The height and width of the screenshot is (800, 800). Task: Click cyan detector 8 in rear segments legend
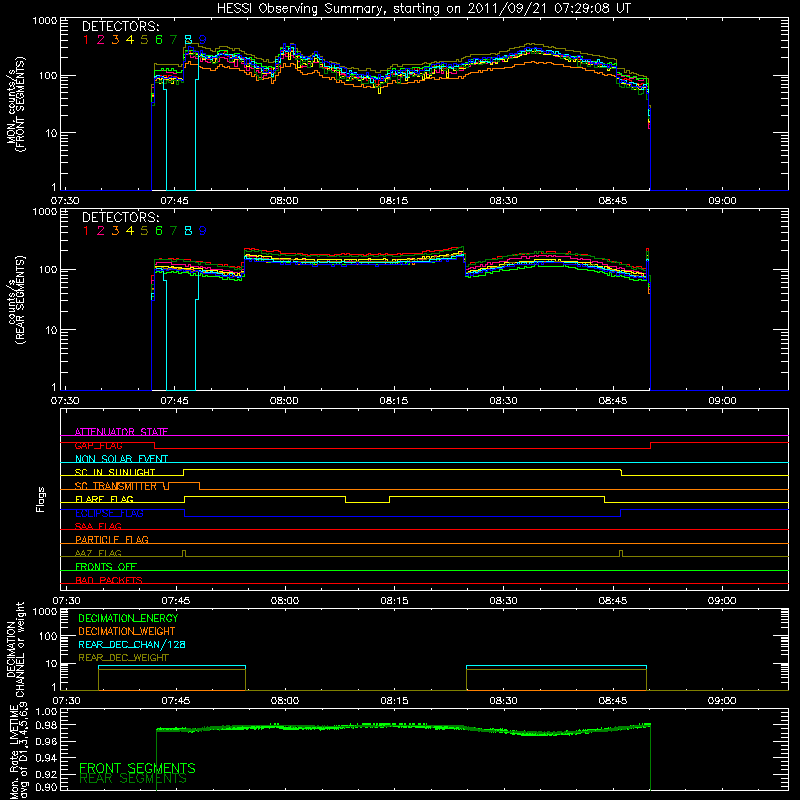pyautogui.click(x=188, y=231)
